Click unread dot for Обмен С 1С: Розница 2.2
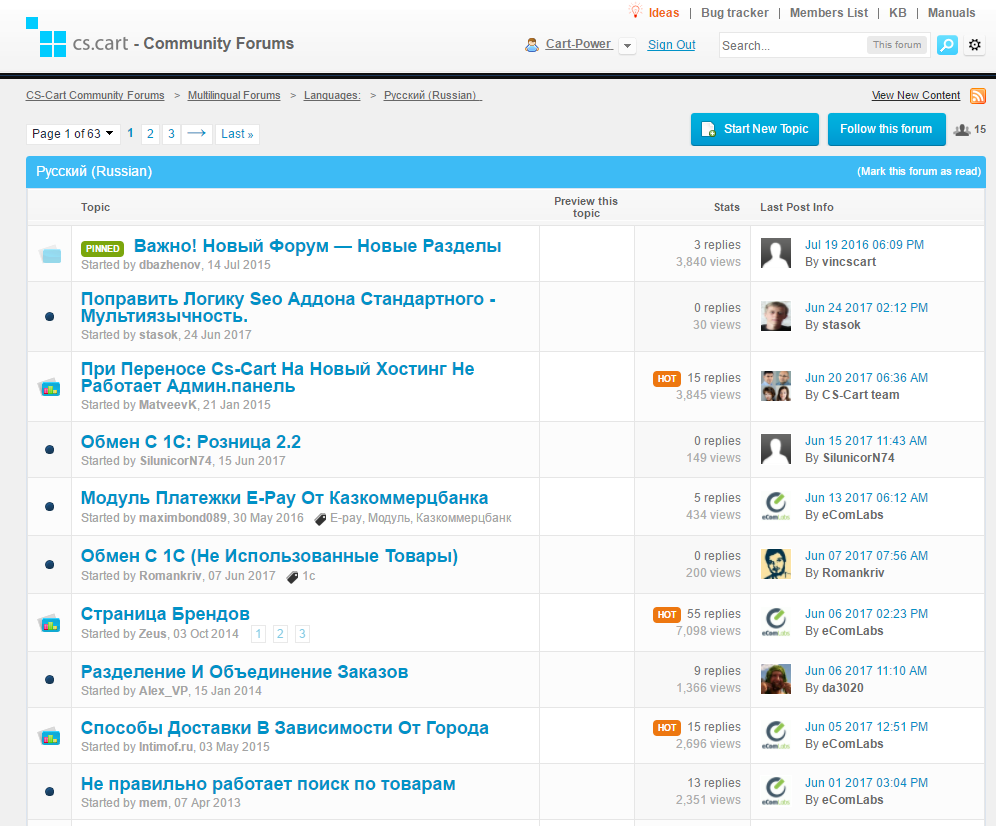The height and width of the screenshot is (826, 996). tap(50, 450)
